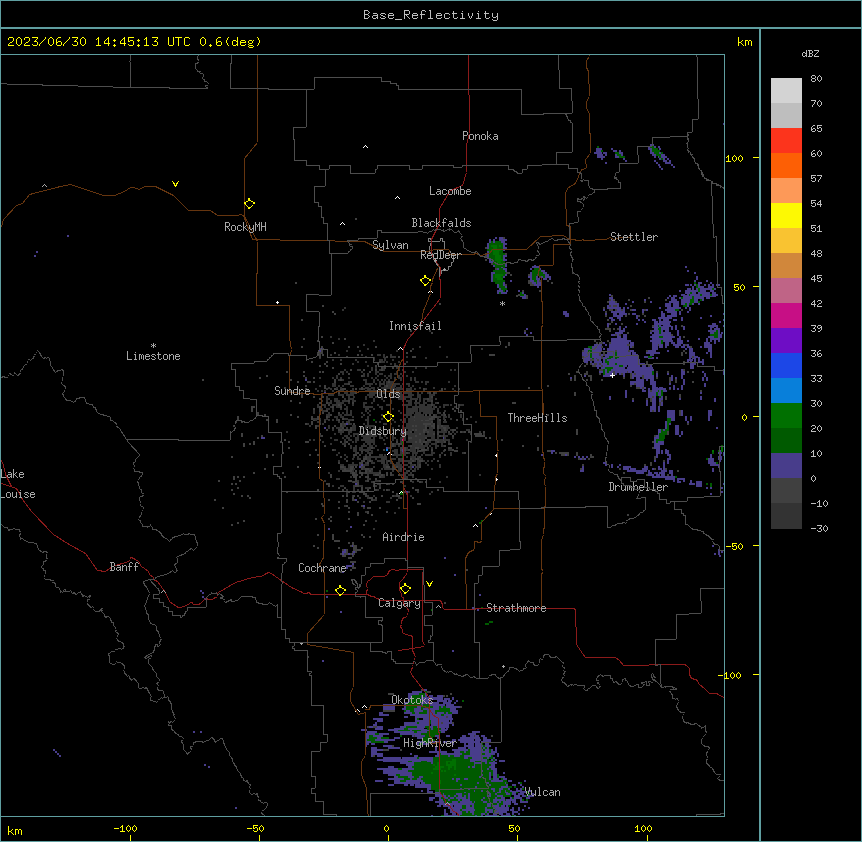862x842 pixels.
Task: Click the Cochrane label
Action: tap(322, 568)
